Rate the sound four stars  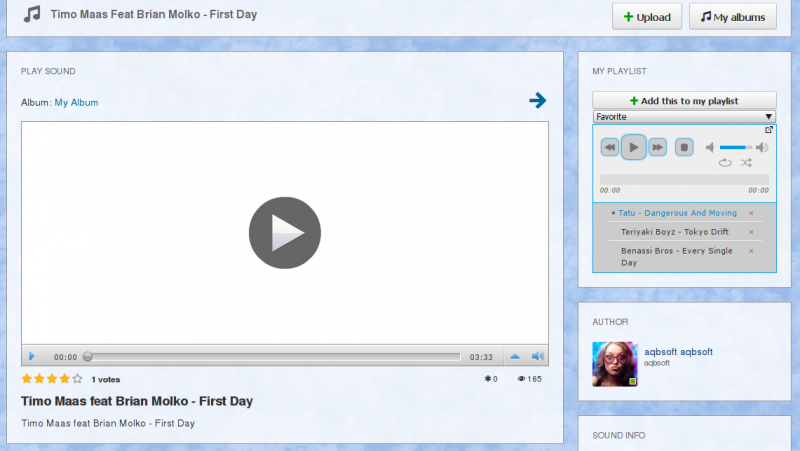coord(64,379)
